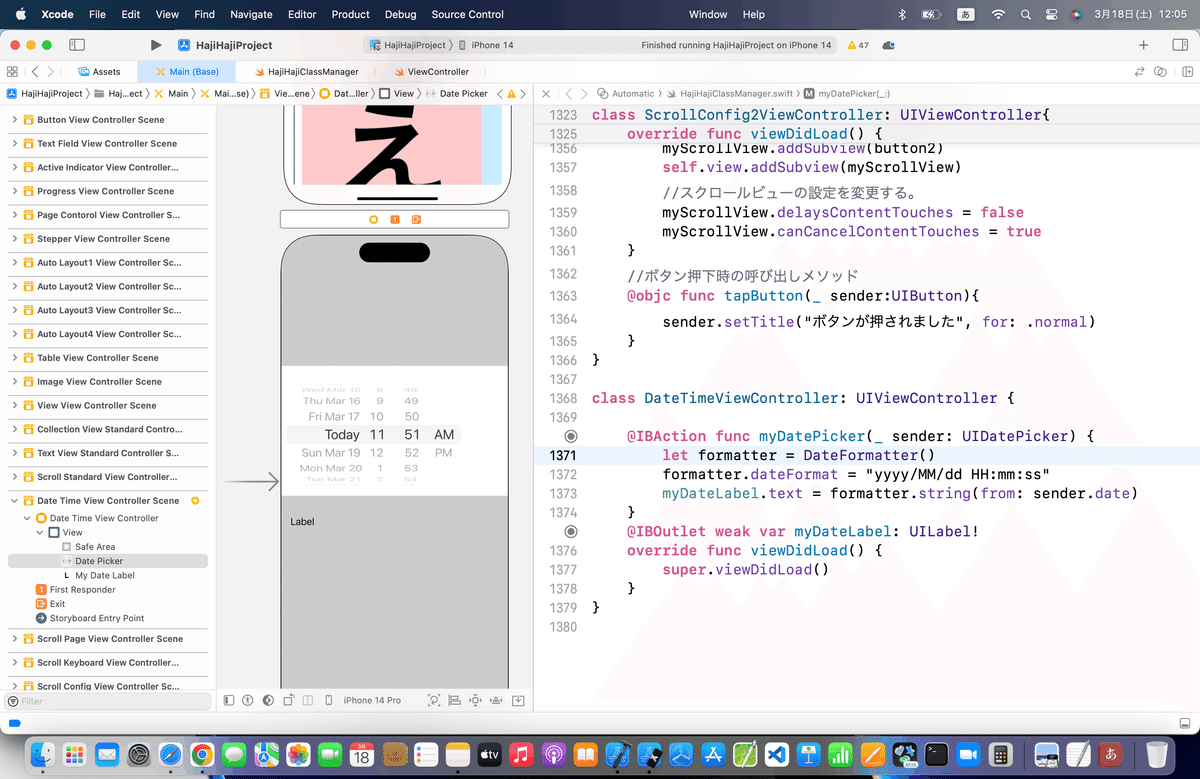Image resolution: width=1200 pixels, height=779 pixels.
Task: Select My Date Label in the outline
Action: pyautogui.click(x=98, y=576)
